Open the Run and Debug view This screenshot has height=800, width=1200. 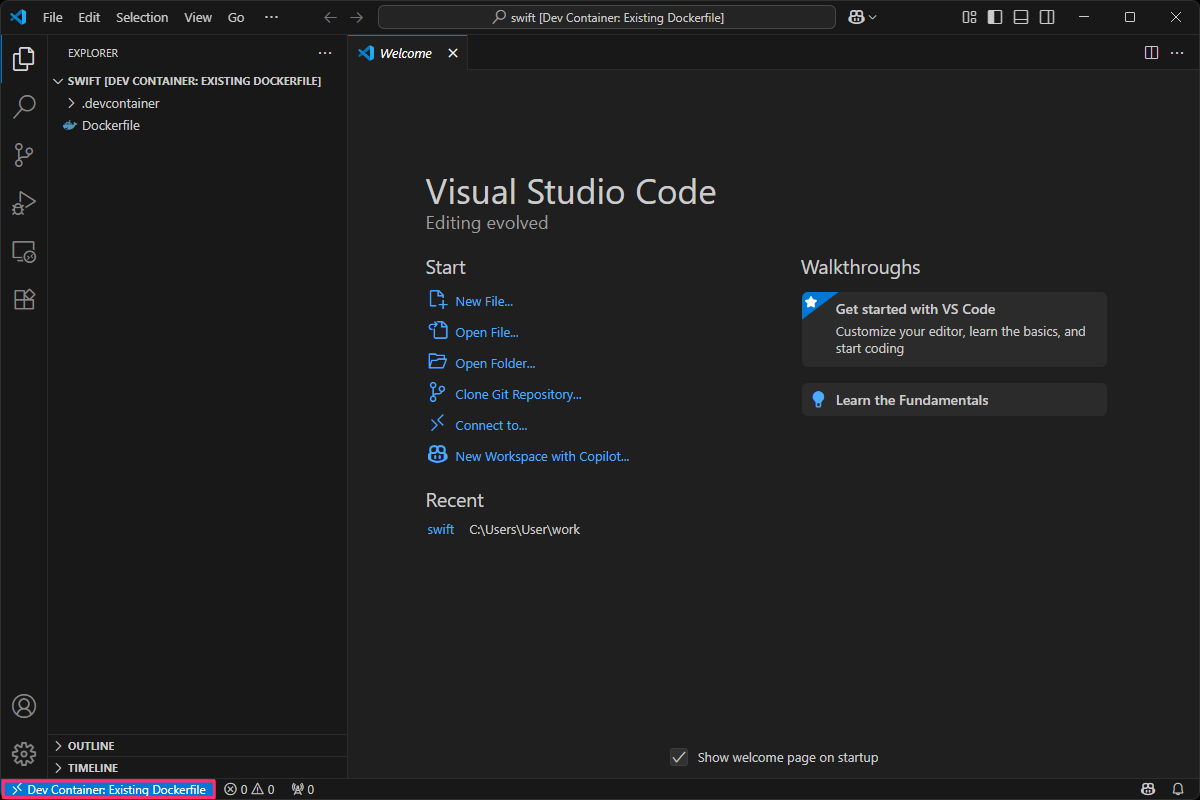tap(24, 203)
